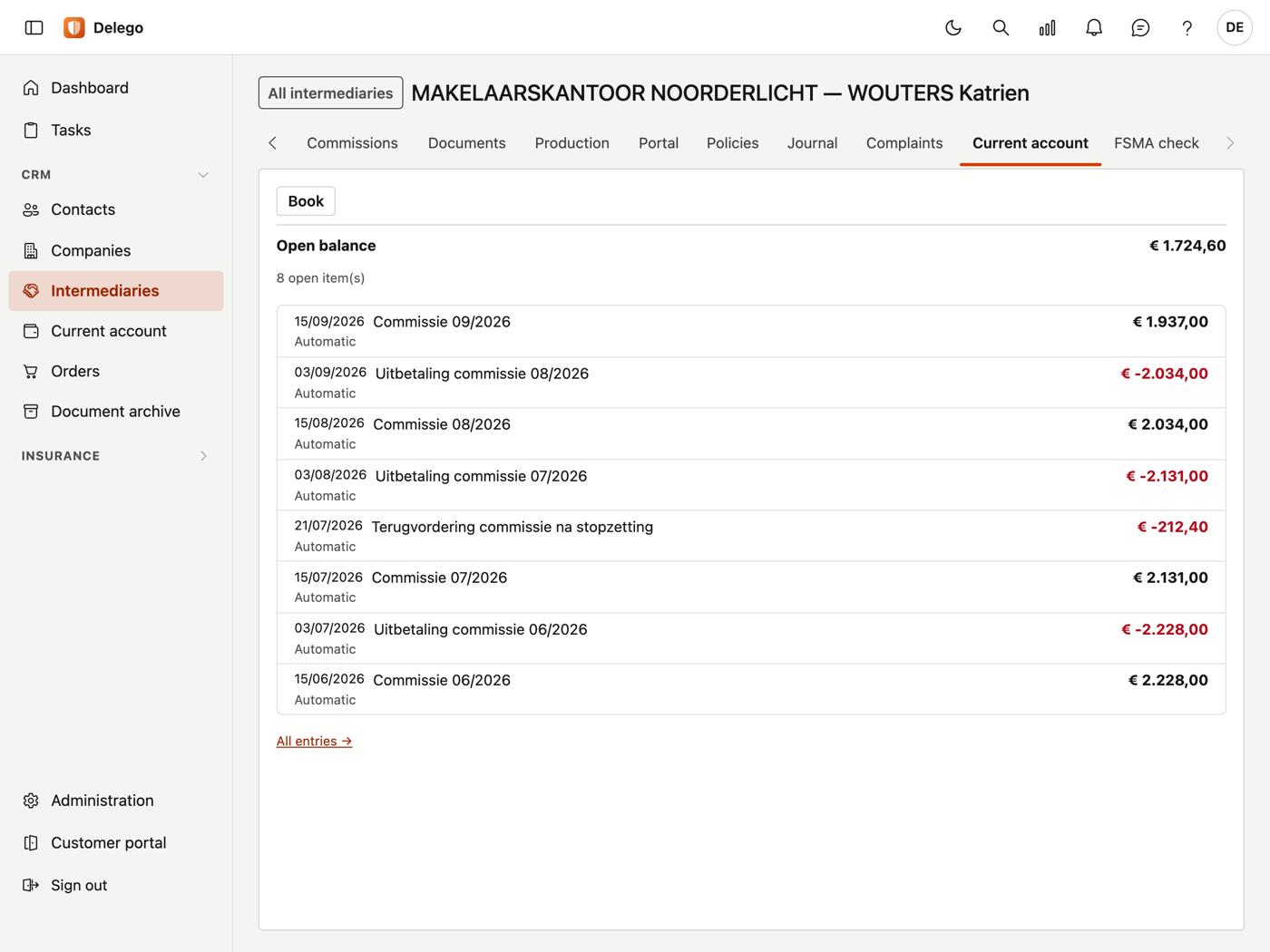Select the Current account tab

click(x=1031, y=143)
